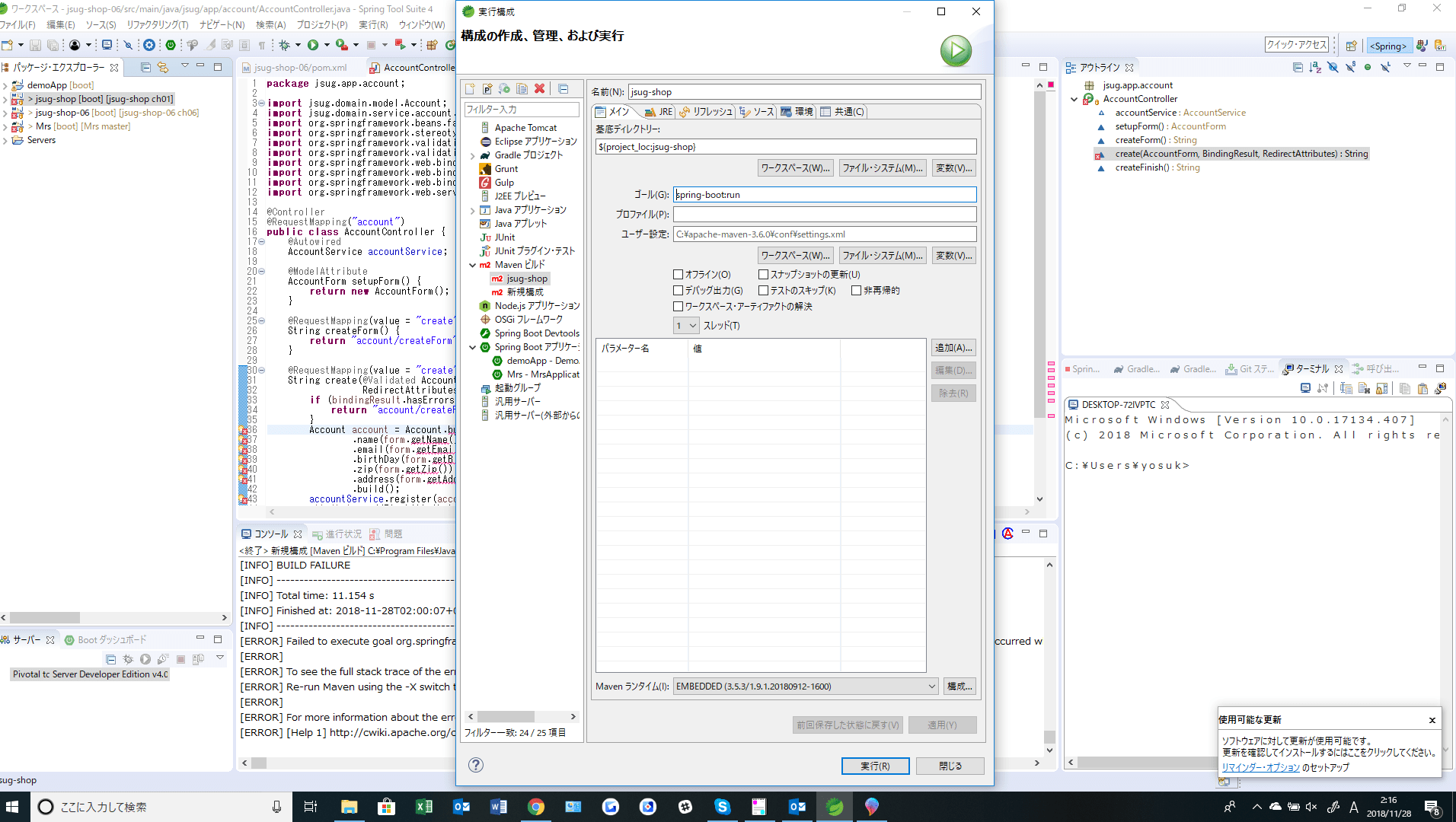The height and width of the screenshot is (822, 1456).
Task: Open the Maven ランタイム dropdown
Action: click(806, 687)
